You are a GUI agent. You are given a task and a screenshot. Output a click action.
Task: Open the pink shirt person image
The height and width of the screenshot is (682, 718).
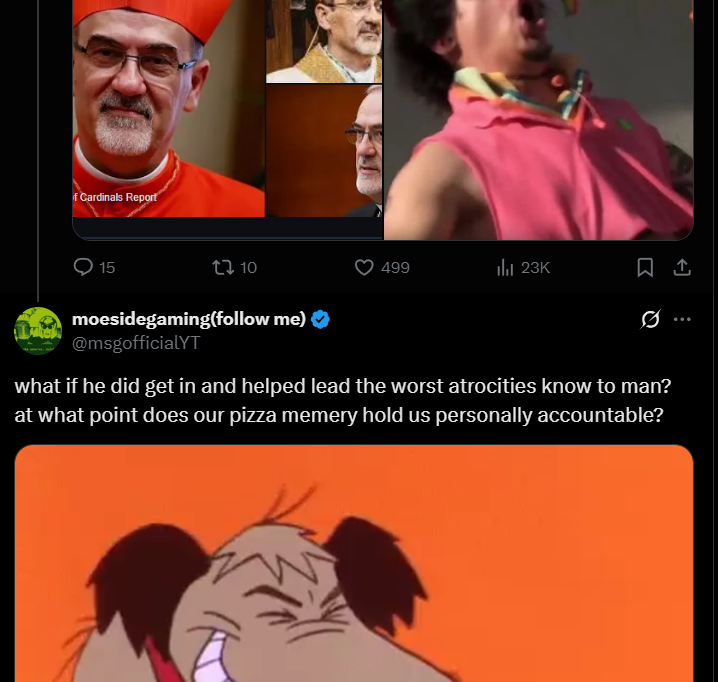point(538,120)
